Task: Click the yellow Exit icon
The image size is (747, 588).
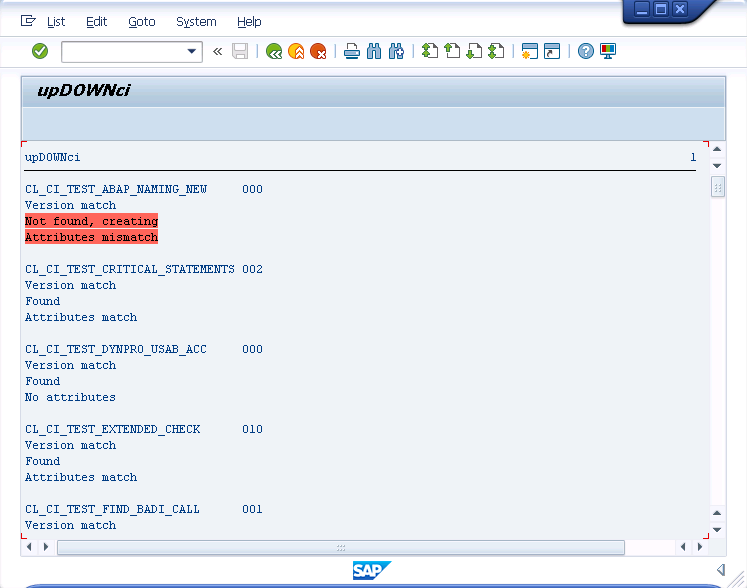Action: (296, 51)
